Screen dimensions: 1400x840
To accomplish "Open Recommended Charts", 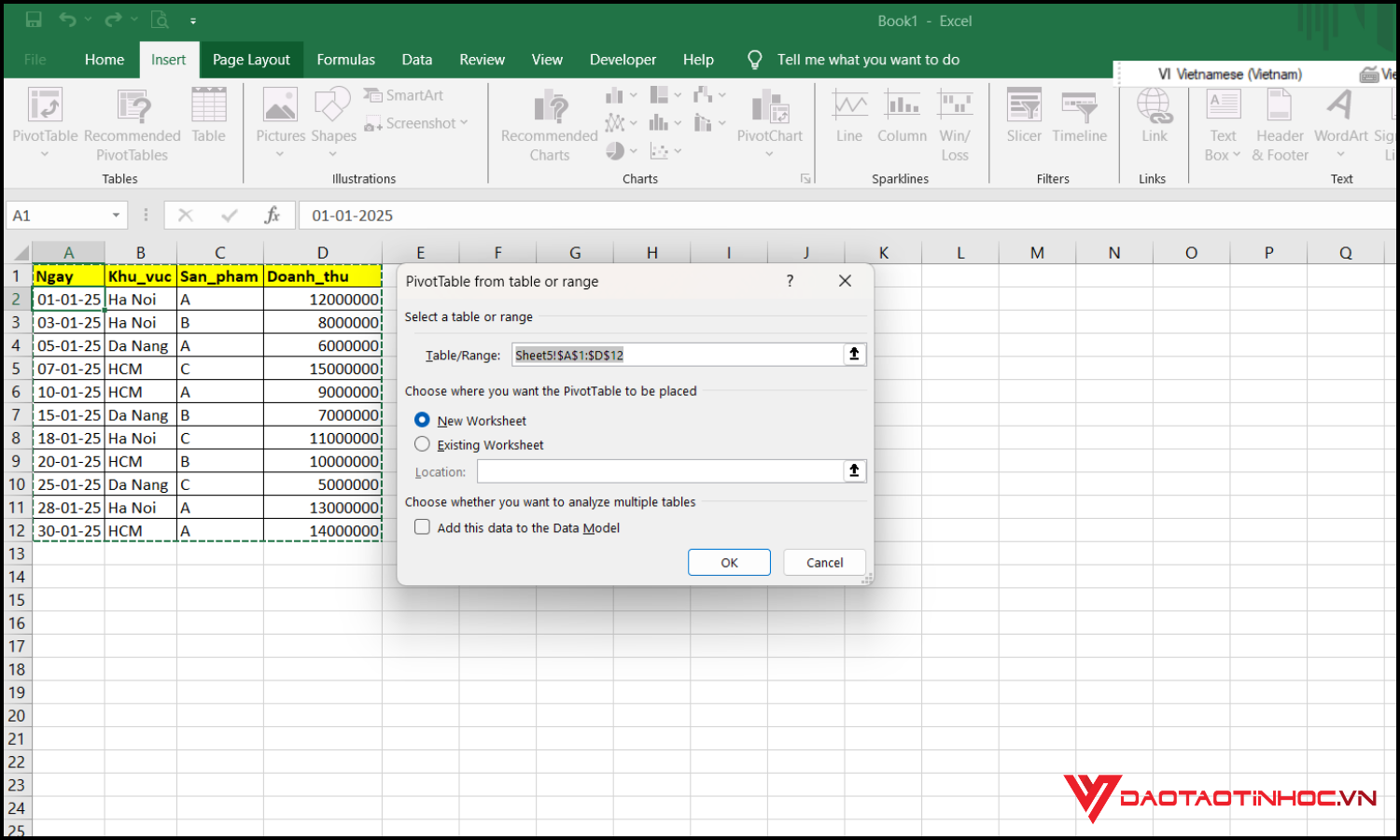I will tap(547, 123).
